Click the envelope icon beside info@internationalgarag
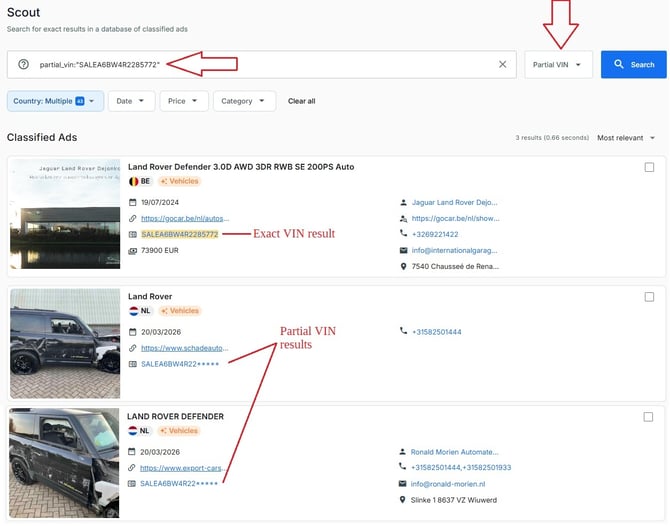This screenshot has height=526, width=670. coord(403,250)
